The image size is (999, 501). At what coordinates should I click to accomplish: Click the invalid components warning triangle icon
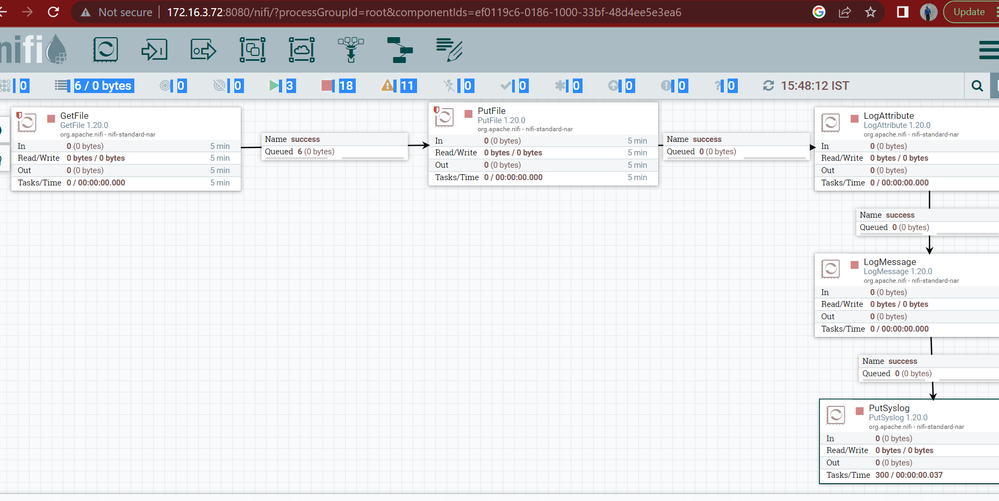click(x=387, y=85)
